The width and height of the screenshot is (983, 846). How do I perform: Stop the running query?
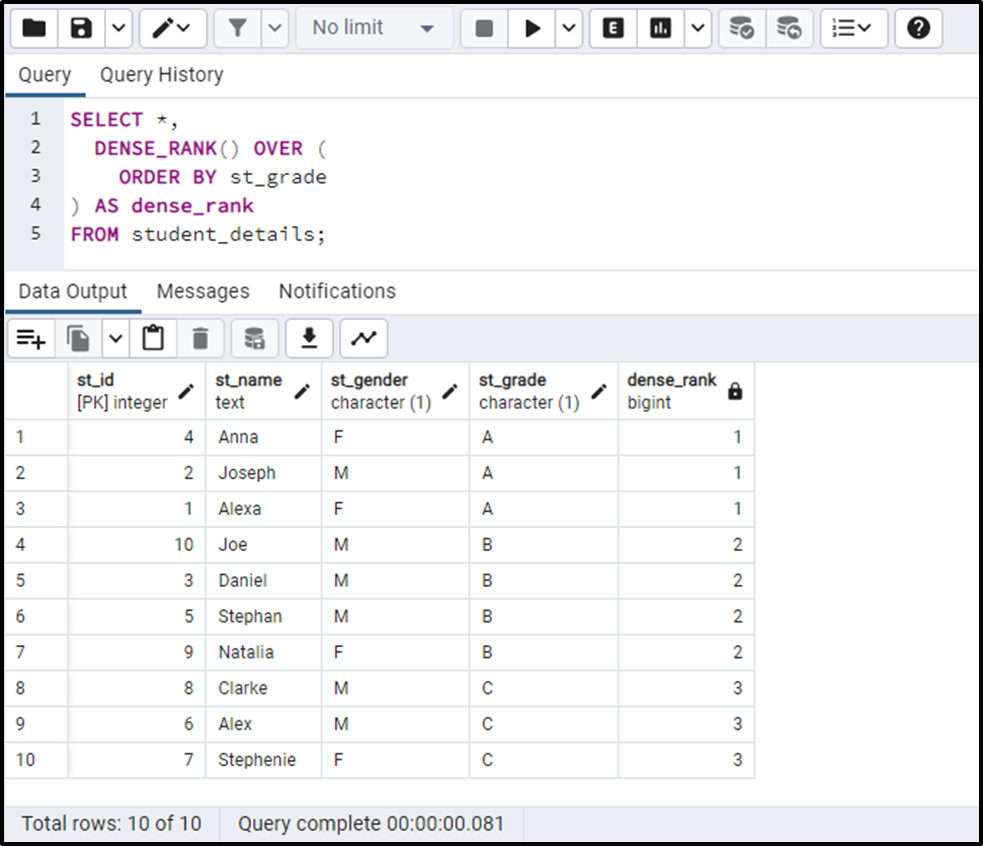click(484, 28)
